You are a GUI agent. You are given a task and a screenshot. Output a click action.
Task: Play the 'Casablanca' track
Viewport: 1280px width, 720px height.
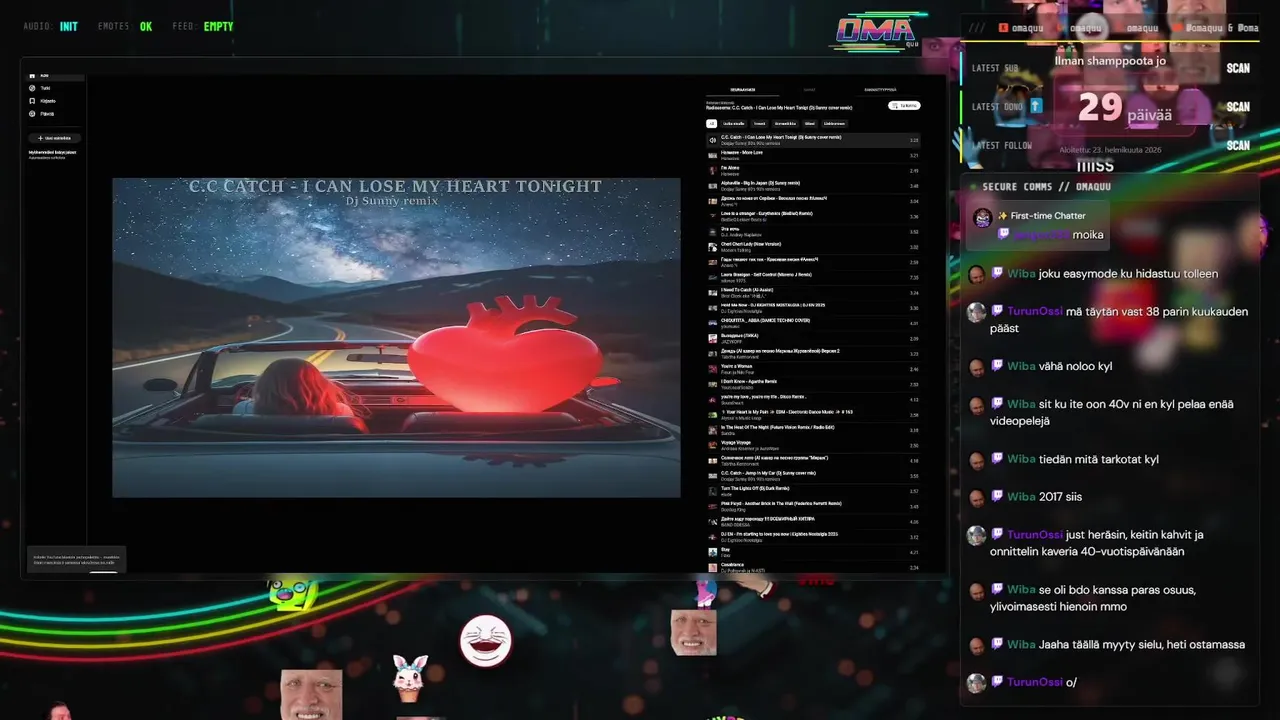coord(813,567)
